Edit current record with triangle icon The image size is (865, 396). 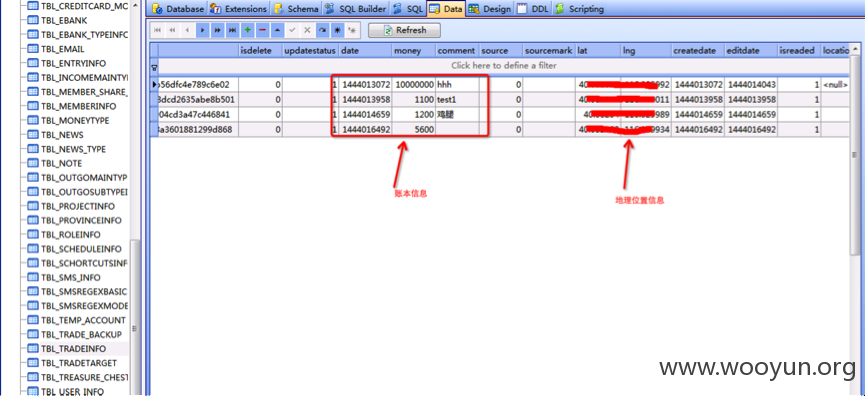coord(277,30)
